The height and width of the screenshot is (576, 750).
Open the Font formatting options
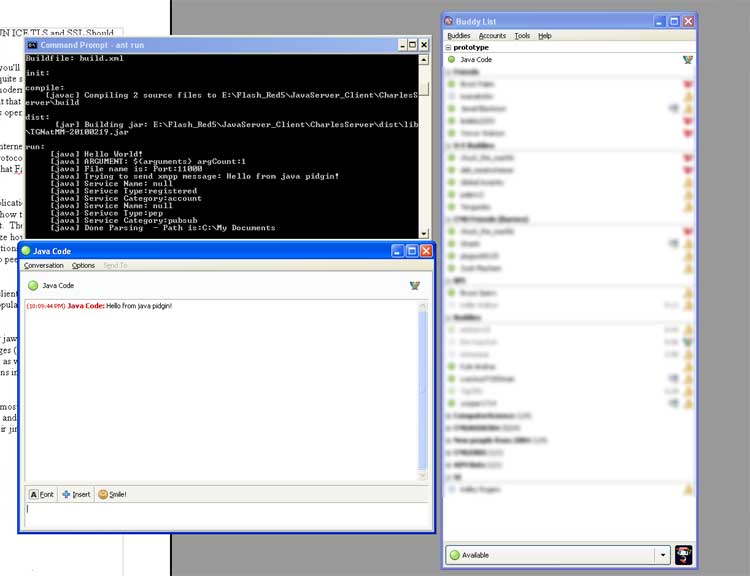tap(42, 494)
